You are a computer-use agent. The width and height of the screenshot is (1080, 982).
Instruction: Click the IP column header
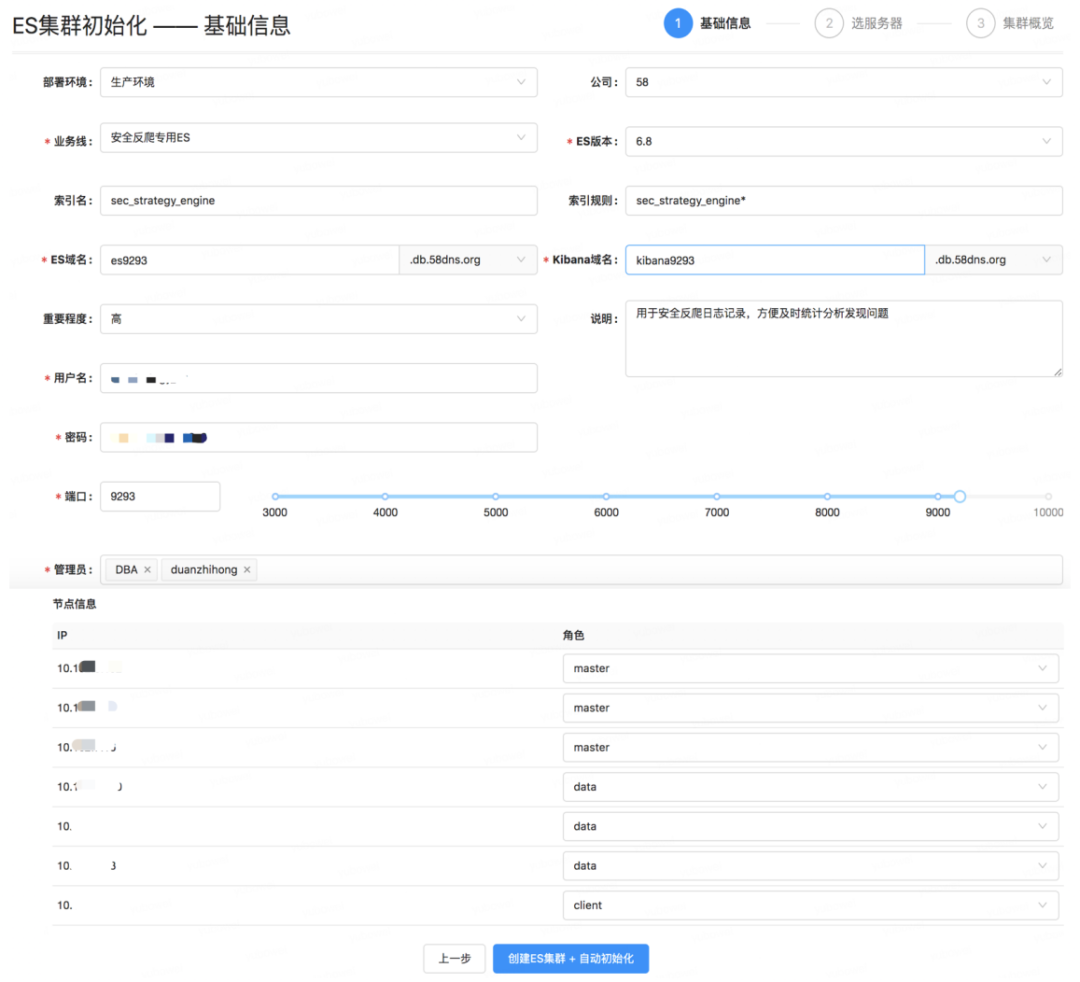(62, 635)
